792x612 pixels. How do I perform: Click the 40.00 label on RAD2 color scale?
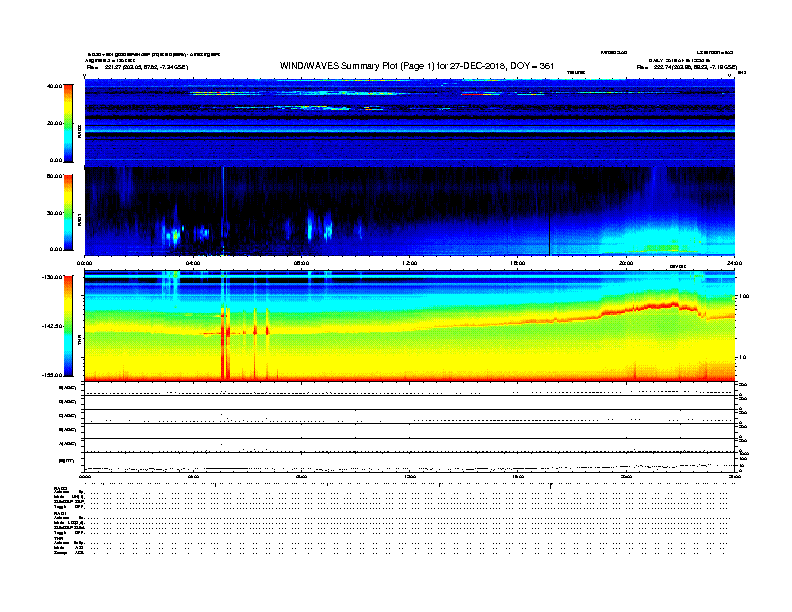coord(54,86)
